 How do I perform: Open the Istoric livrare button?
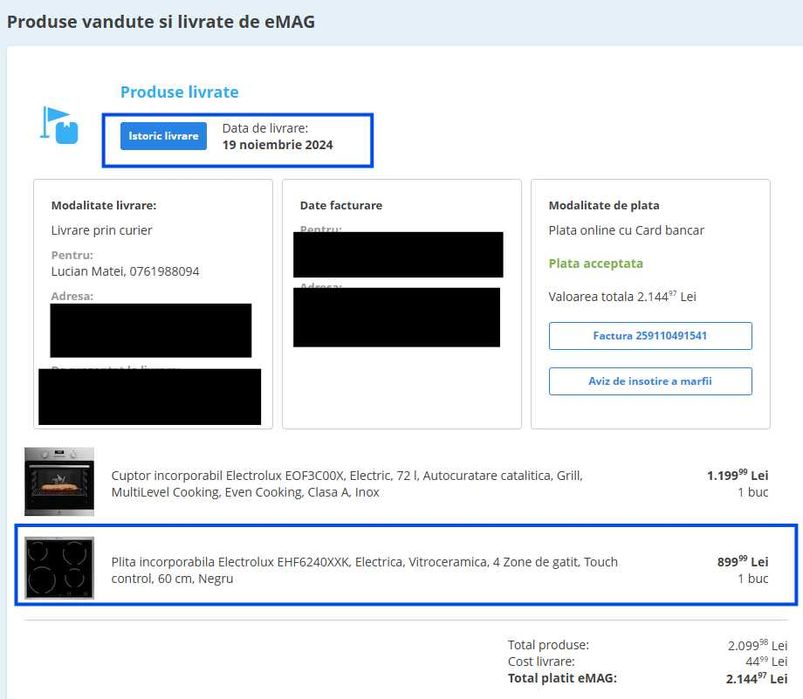(163, 136)
